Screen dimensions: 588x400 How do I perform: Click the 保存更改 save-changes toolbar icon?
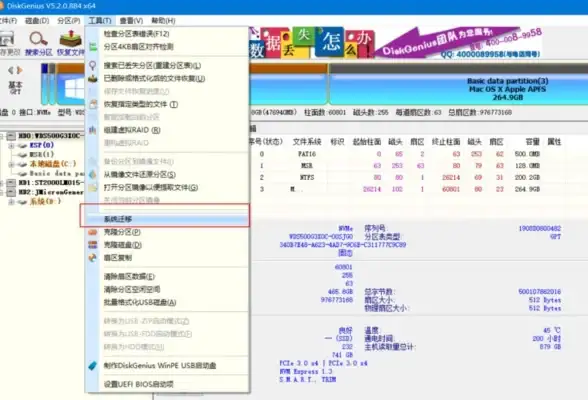point(7,39)
